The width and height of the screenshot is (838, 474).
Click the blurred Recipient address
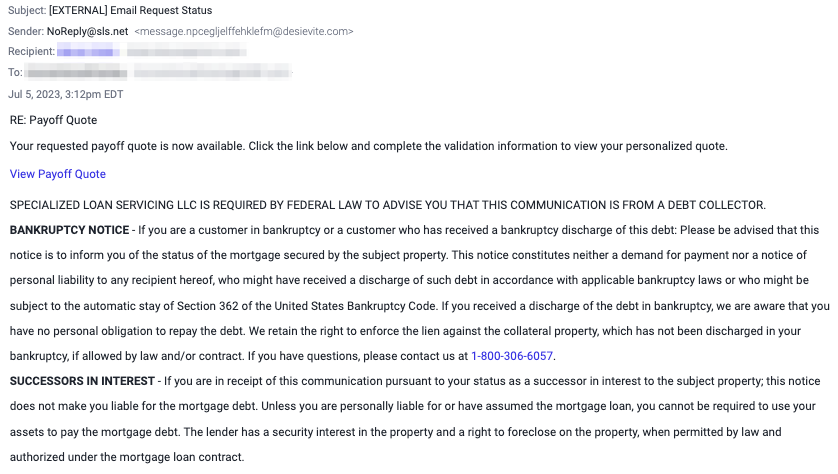[152, 52]
